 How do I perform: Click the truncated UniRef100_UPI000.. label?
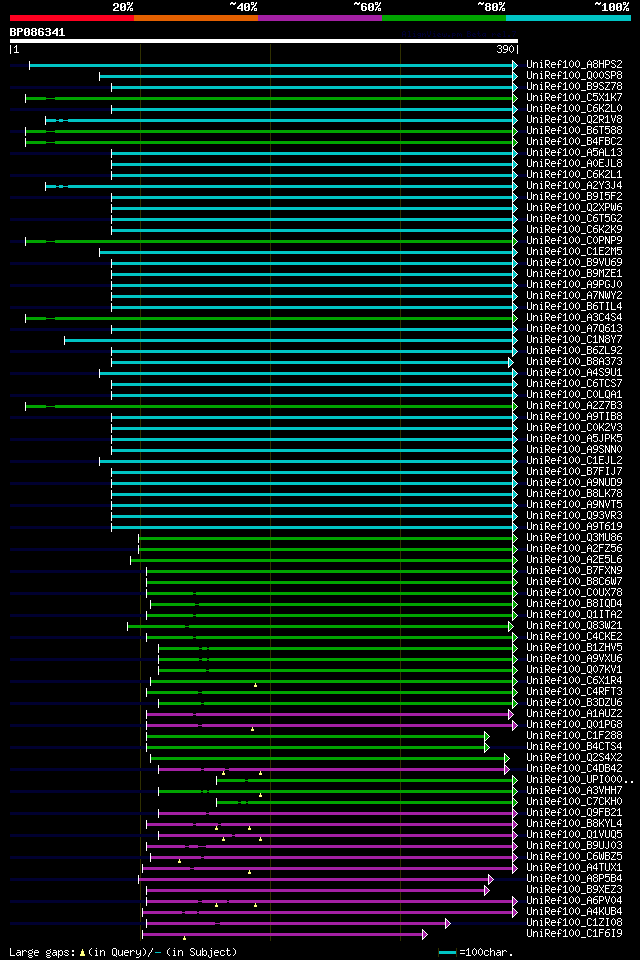coord(580,781)
